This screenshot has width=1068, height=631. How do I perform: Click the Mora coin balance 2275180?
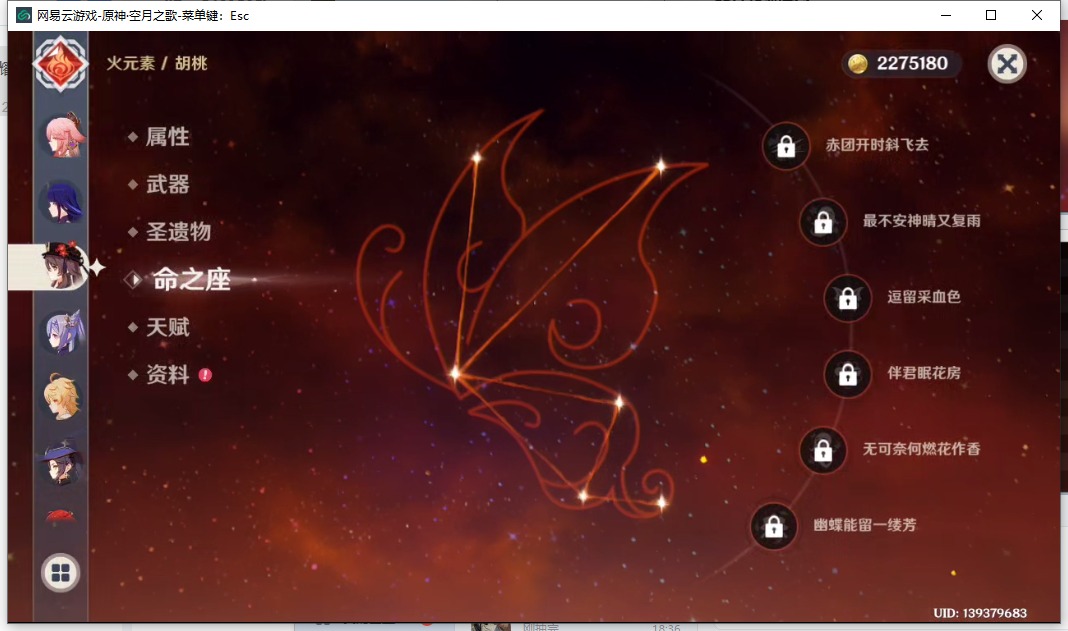(900, 63)
